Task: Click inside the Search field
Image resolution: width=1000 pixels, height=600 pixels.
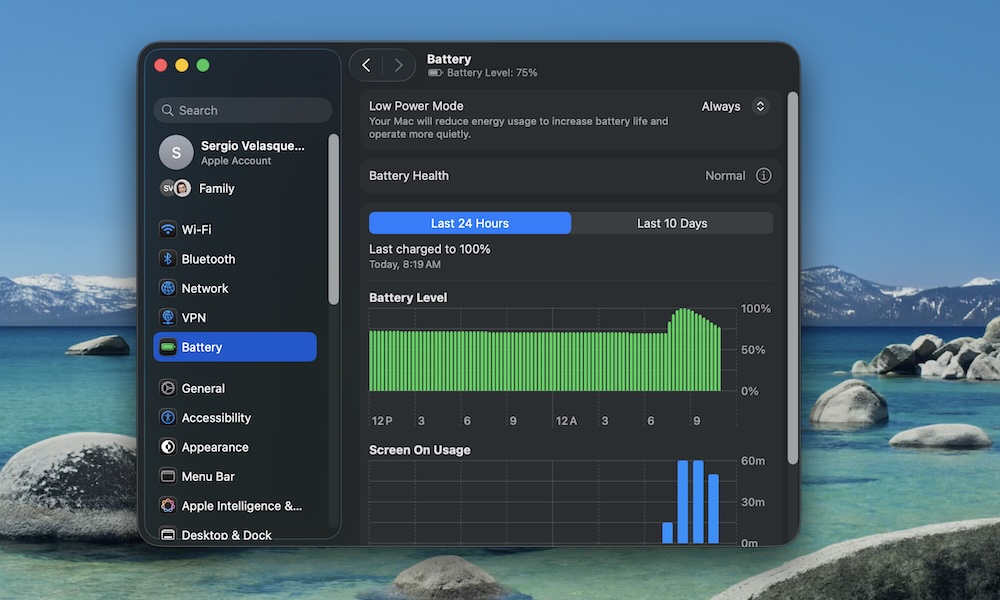Action: [242, 110]
